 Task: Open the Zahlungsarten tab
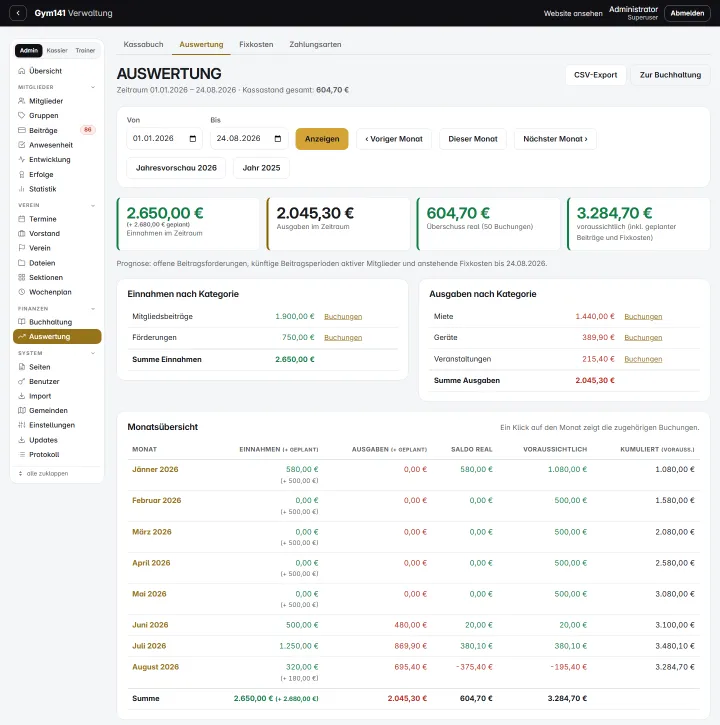(x=315, y=44)
